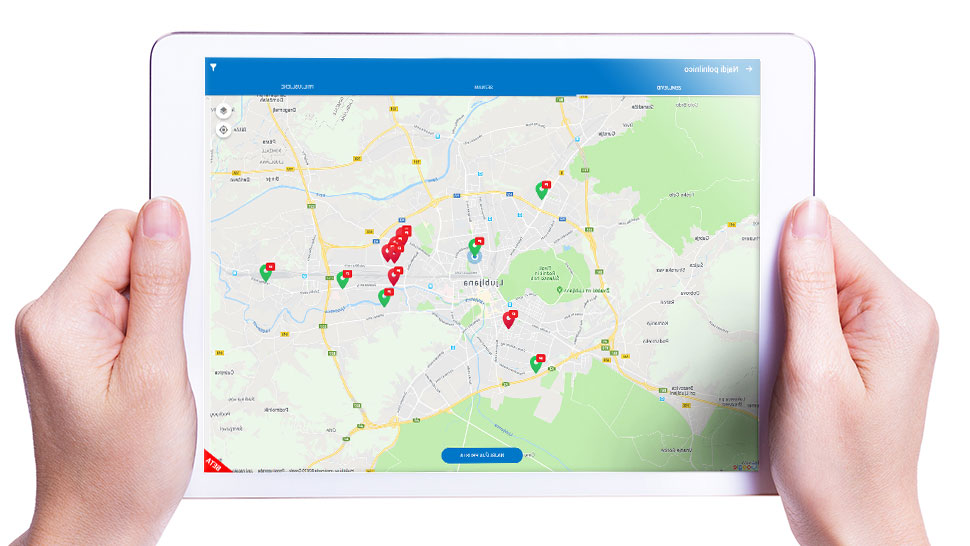
Task: Tap the topmost pin in the red cluster
Action: click(402, 235)
